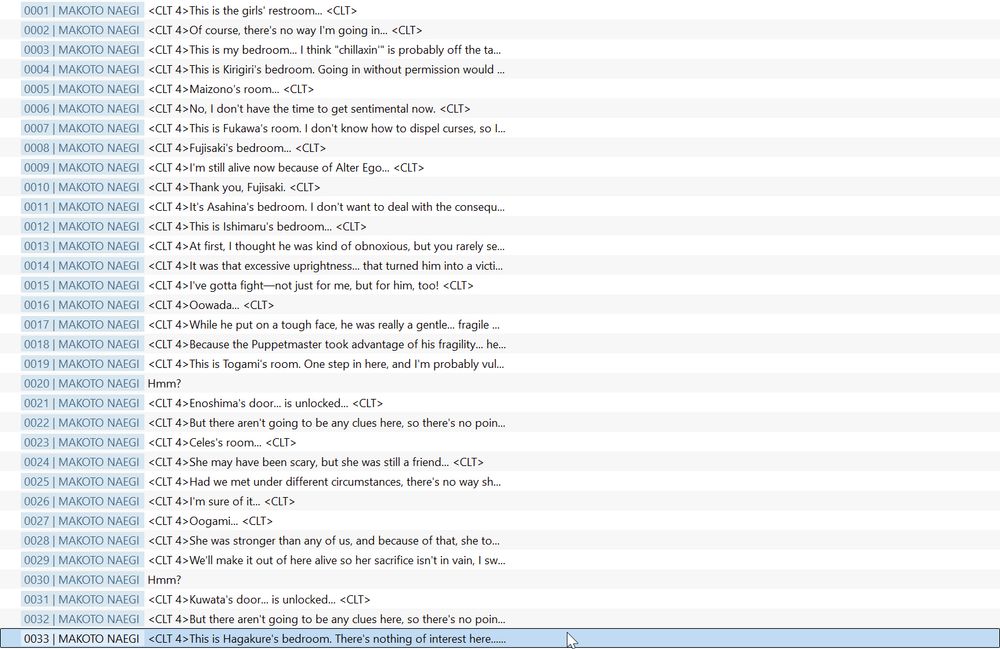Select line 0002 'there's no way I'm going in'

click(x=500, y=30)
